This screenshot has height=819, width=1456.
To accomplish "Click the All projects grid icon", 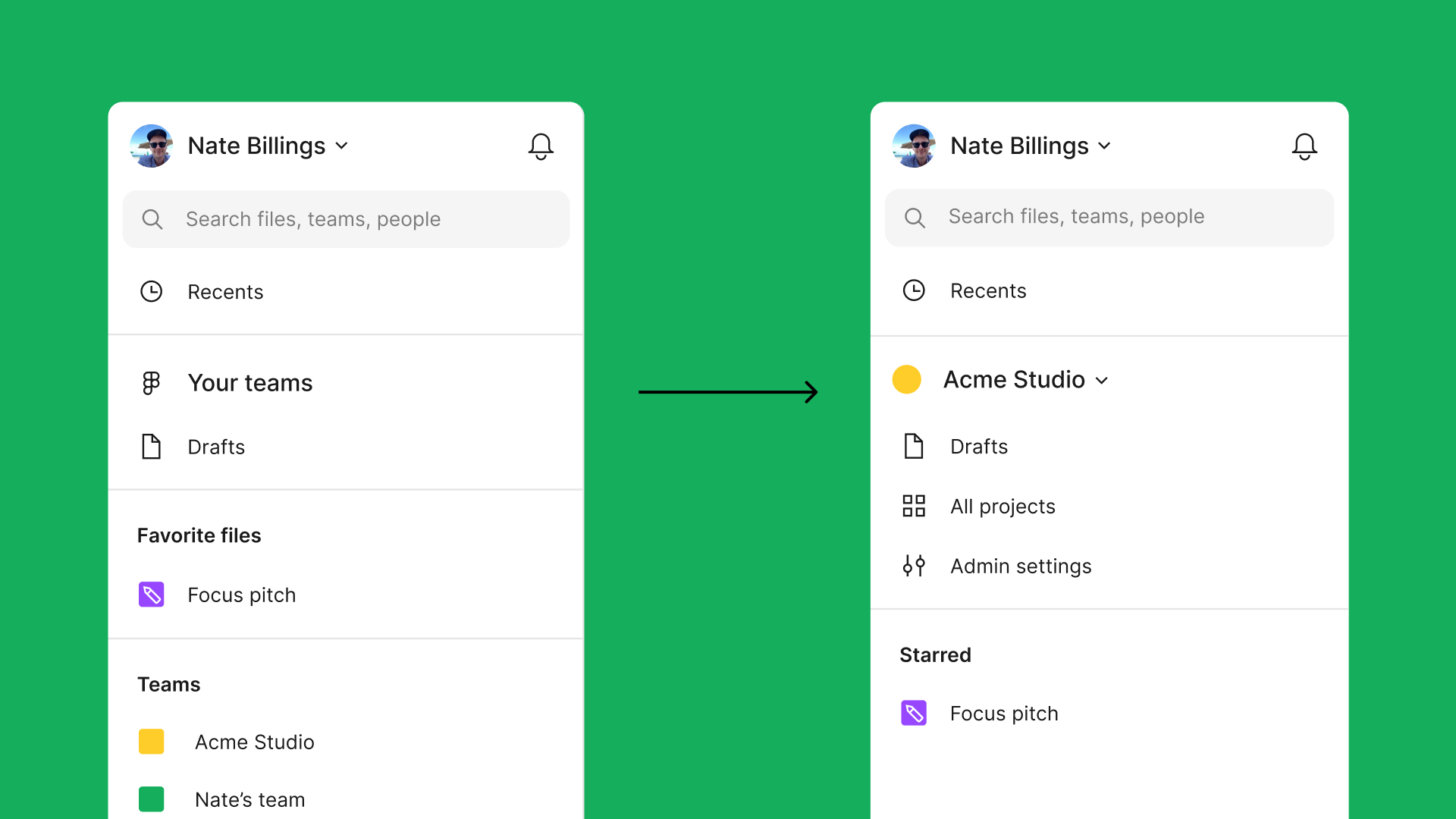I will click(914, 506).
